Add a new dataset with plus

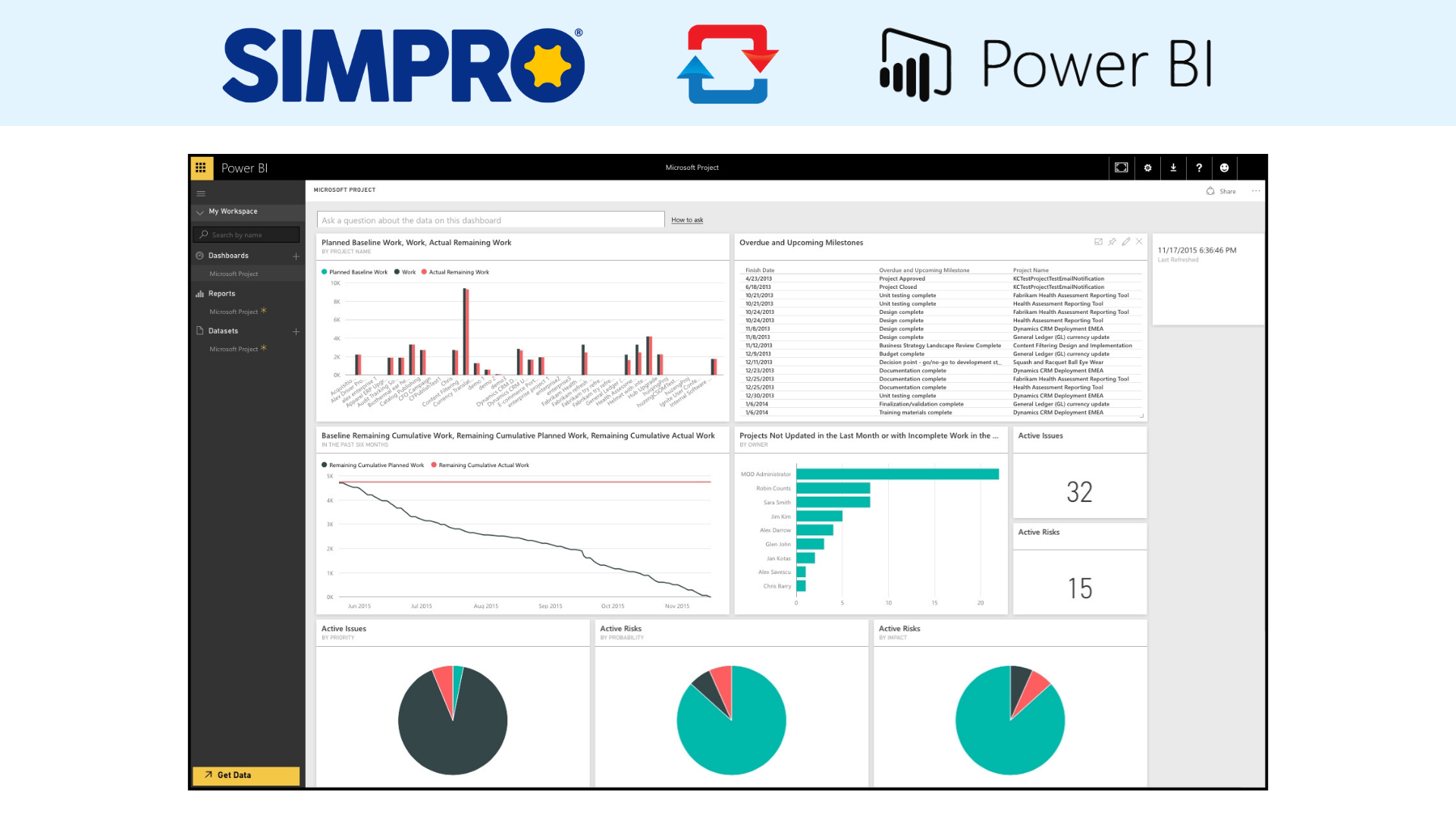pos(296,331)
